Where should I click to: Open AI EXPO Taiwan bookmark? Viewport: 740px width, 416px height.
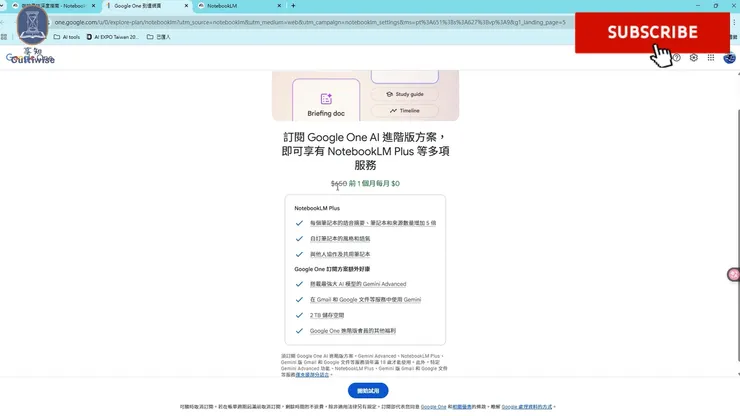click(x=112, y=37)
